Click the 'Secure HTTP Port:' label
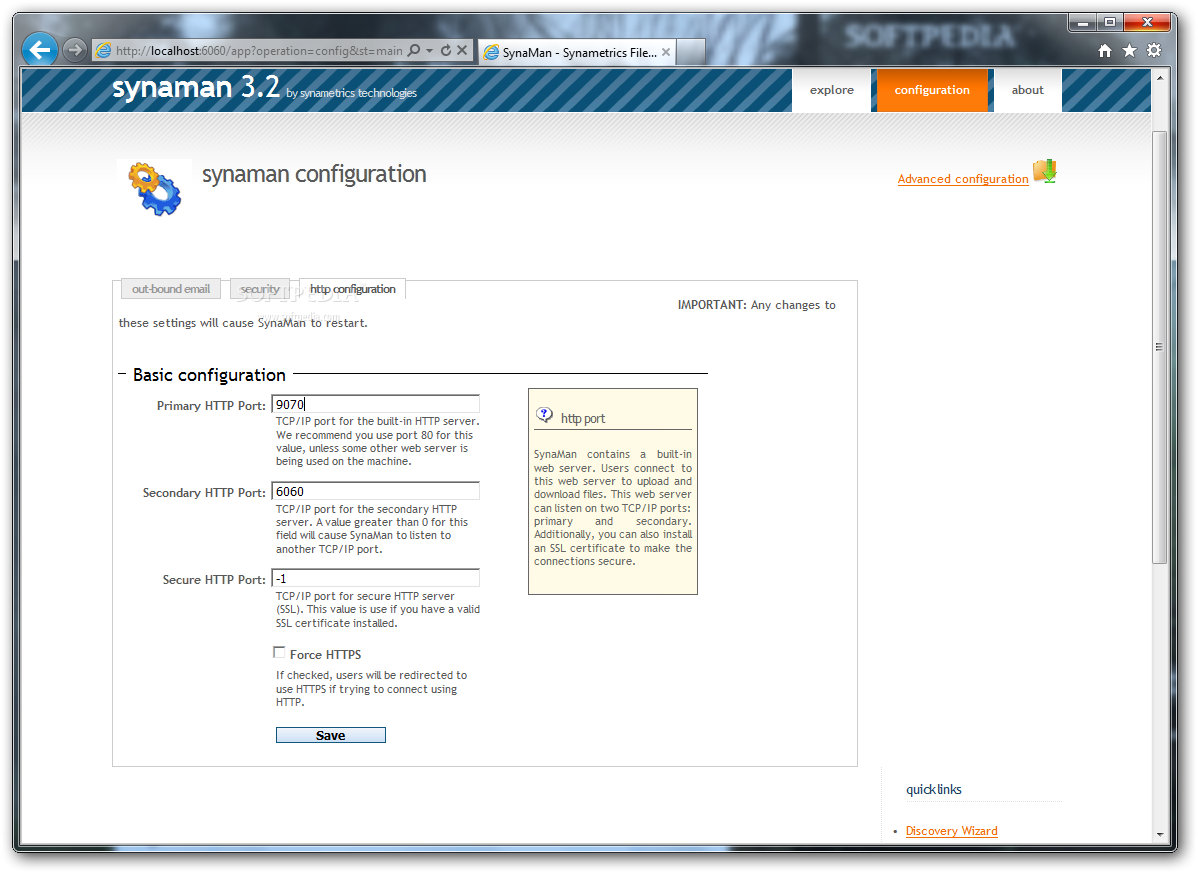This screenshot has width=1198, height=873. point(214,580)
